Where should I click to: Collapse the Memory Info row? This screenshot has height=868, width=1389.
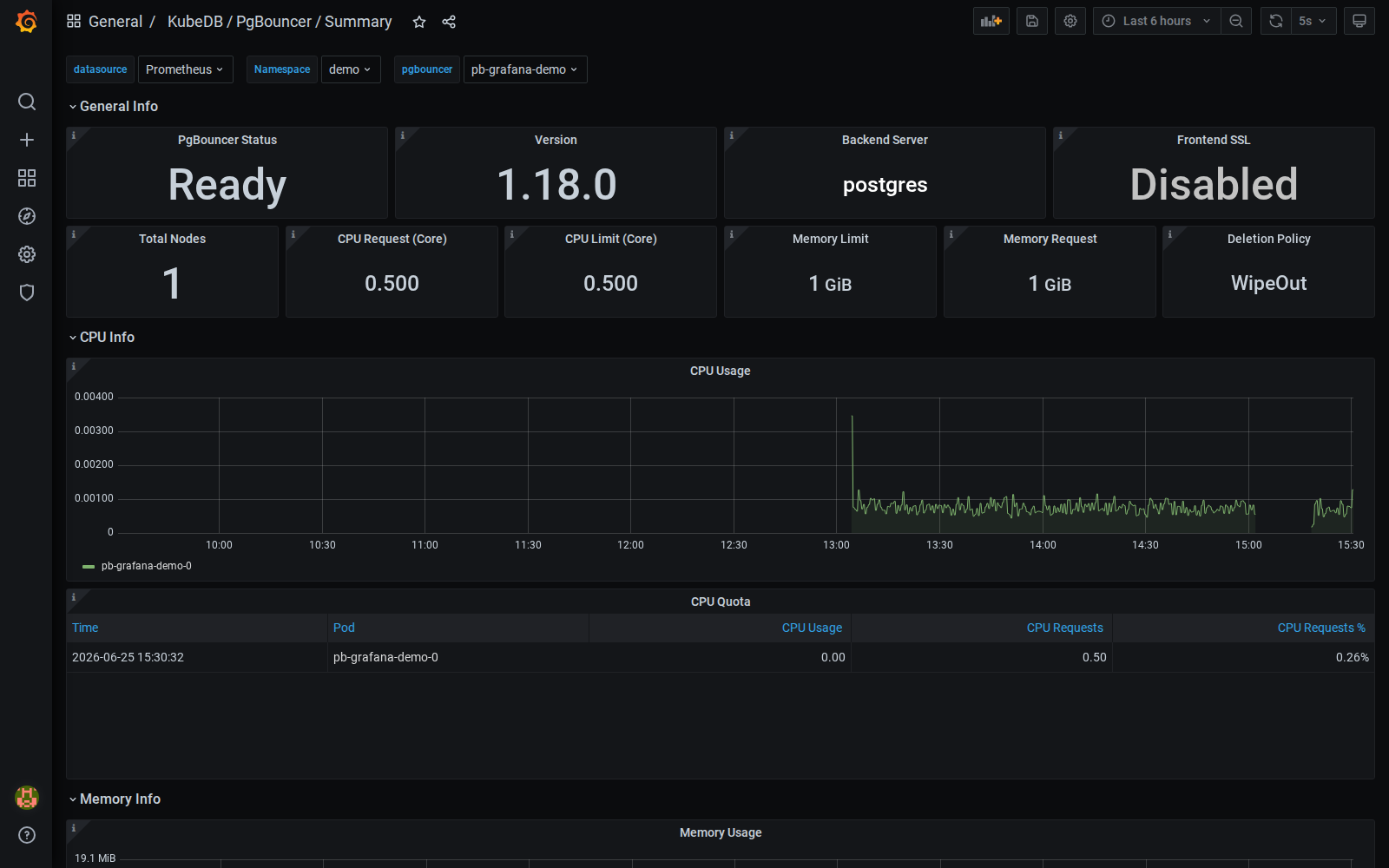coord(115,799)
